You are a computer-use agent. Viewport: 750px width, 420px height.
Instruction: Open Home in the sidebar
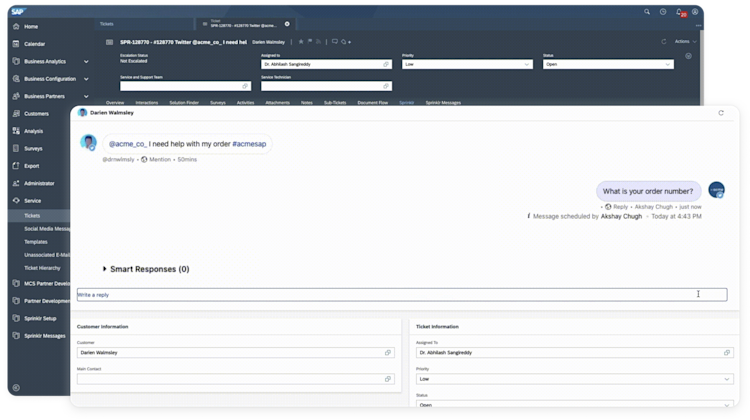coord(31,27)
